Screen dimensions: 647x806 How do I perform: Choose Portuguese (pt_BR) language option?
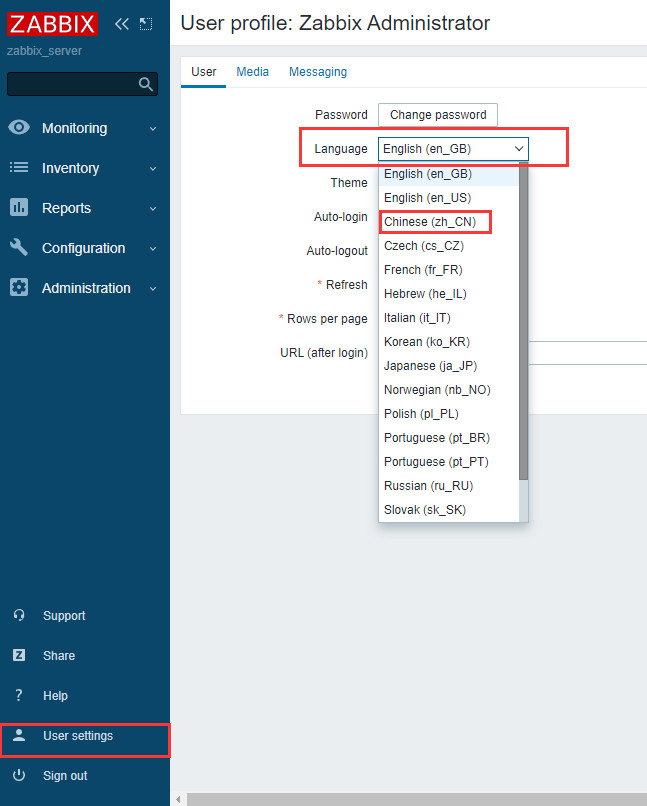449,438
